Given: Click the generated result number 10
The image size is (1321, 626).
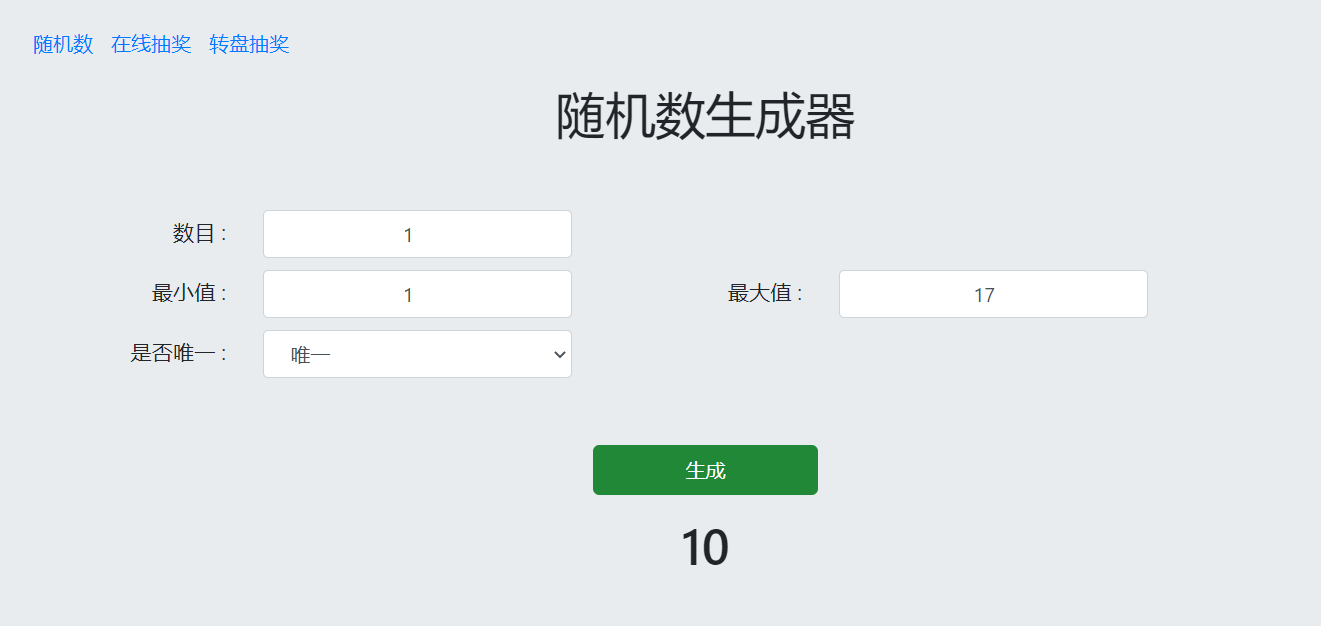Looking at the screenshot, I should 706,546.
